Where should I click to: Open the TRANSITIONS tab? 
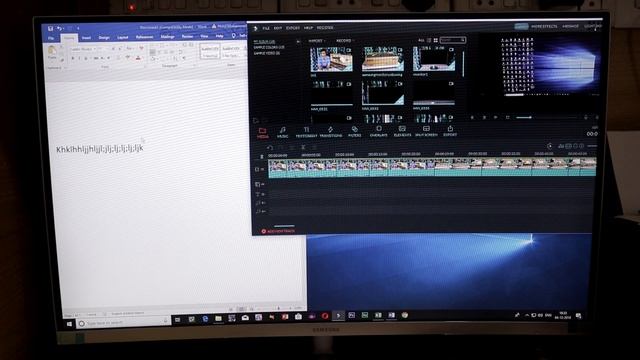331,132
